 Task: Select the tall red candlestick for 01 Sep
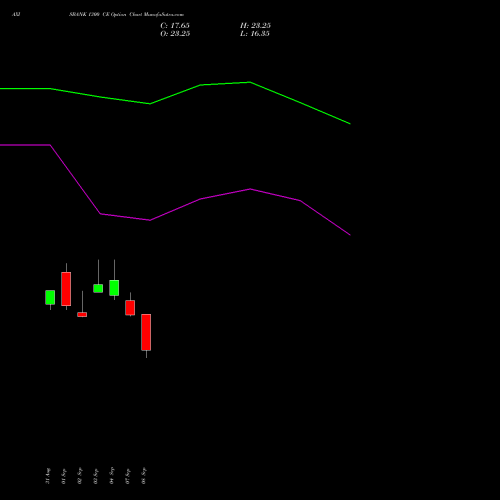click(x=66, y=289)
